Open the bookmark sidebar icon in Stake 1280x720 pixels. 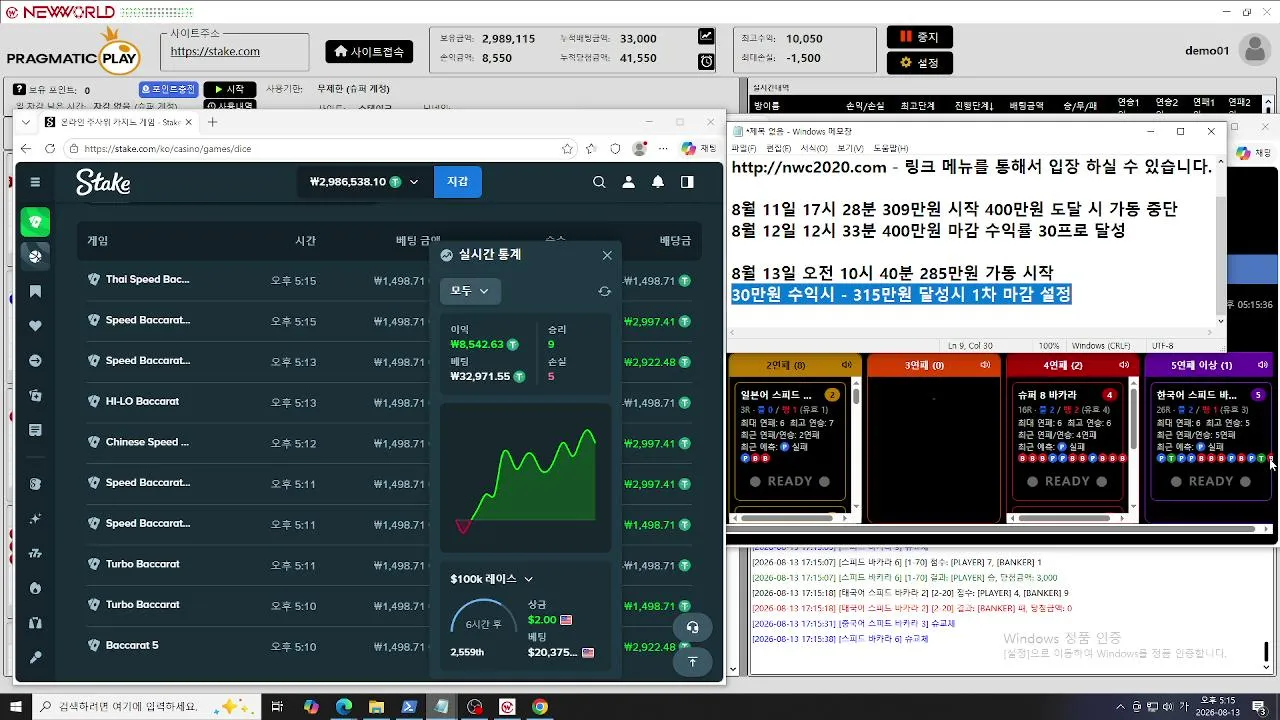point(35,291)
